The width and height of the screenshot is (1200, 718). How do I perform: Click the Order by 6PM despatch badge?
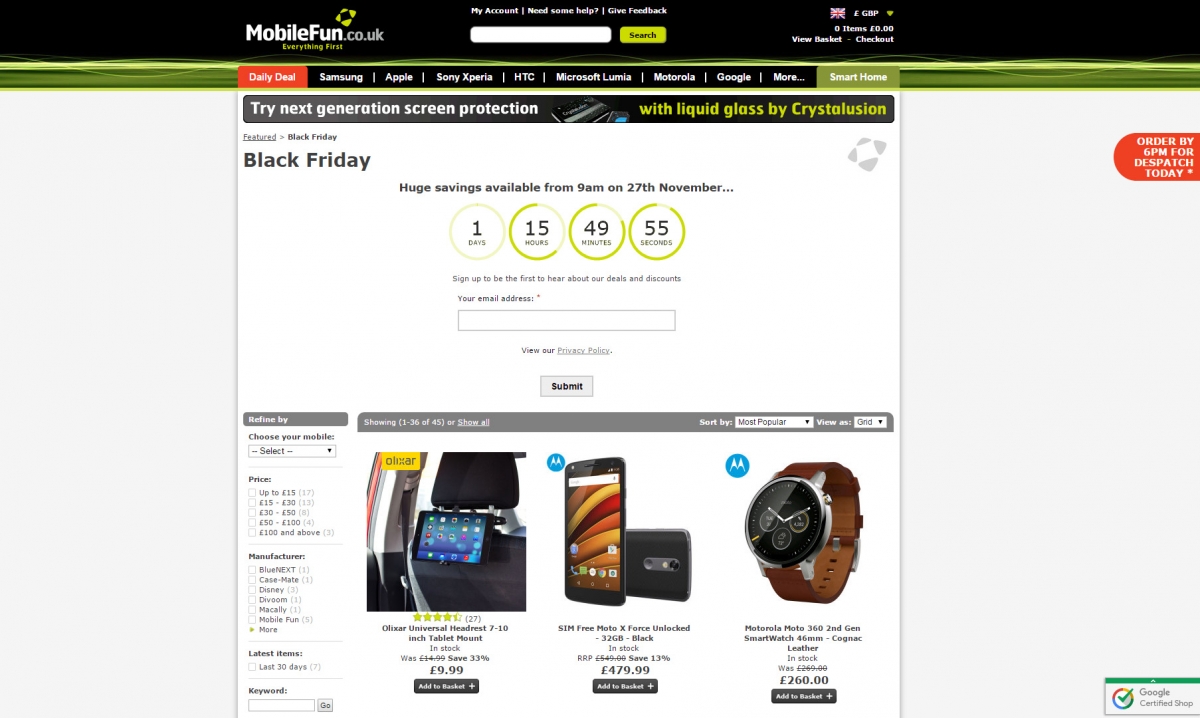click(x=1160, y=157)
